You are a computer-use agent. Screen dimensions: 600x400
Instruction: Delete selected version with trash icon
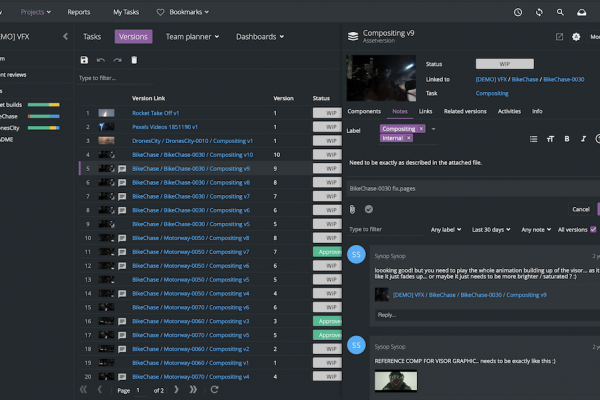click(x=134, y=60)
